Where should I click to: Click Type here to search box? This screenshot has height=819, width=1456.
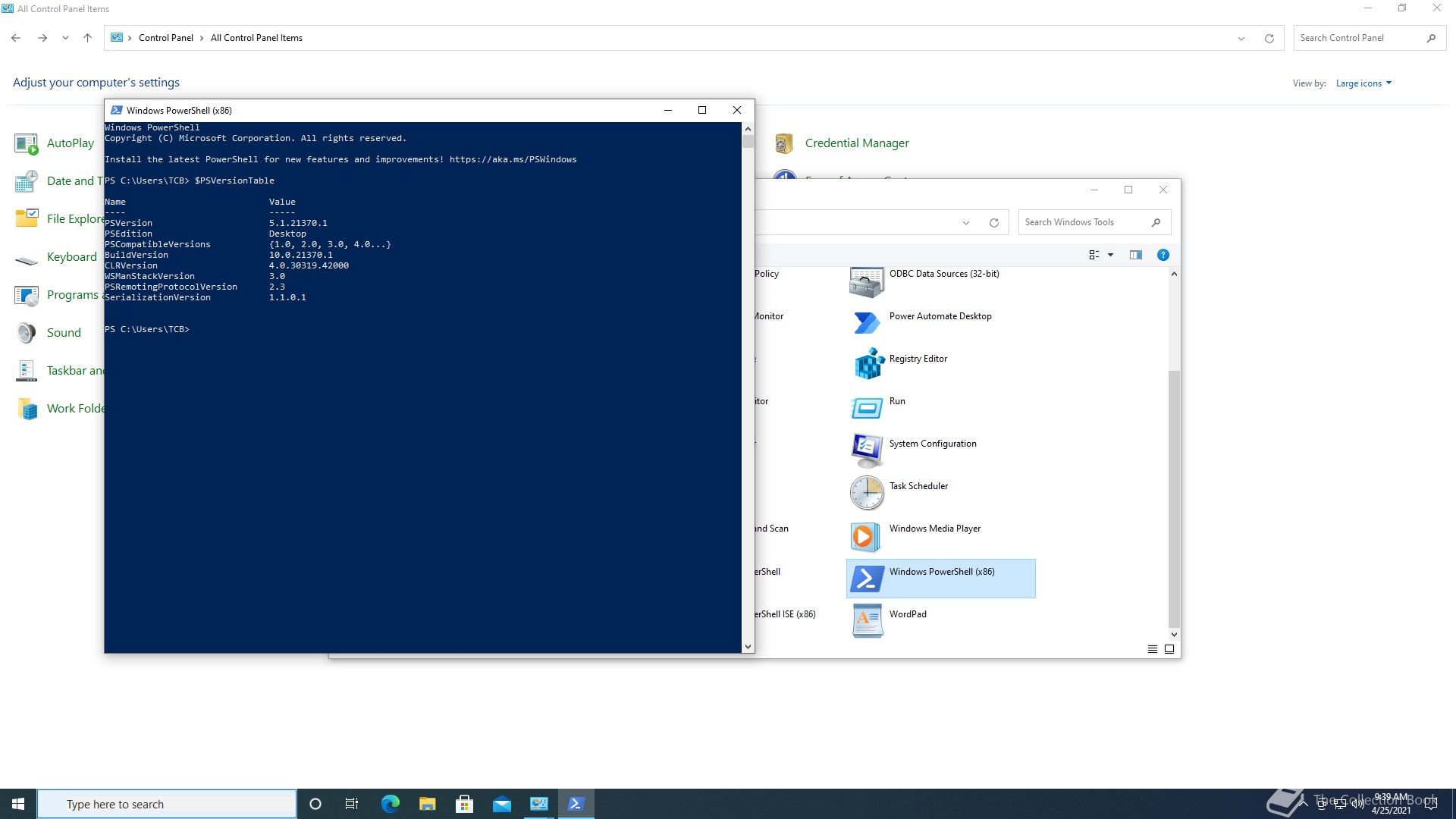pyautogui.click(x=167, y=804)
